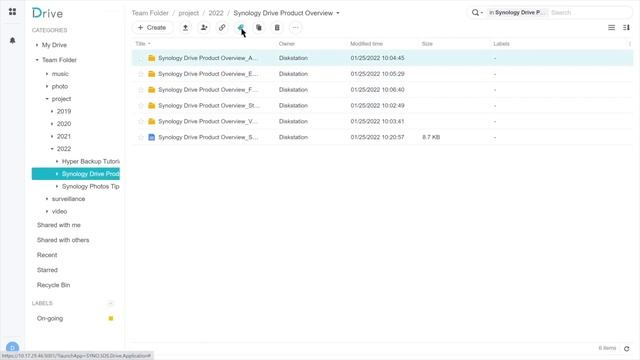This screenshot has height=360, width=640.
Task: Open the breadcrumb dropdown after Synology Drive Product Overview
Action: (x=338, y=13)
